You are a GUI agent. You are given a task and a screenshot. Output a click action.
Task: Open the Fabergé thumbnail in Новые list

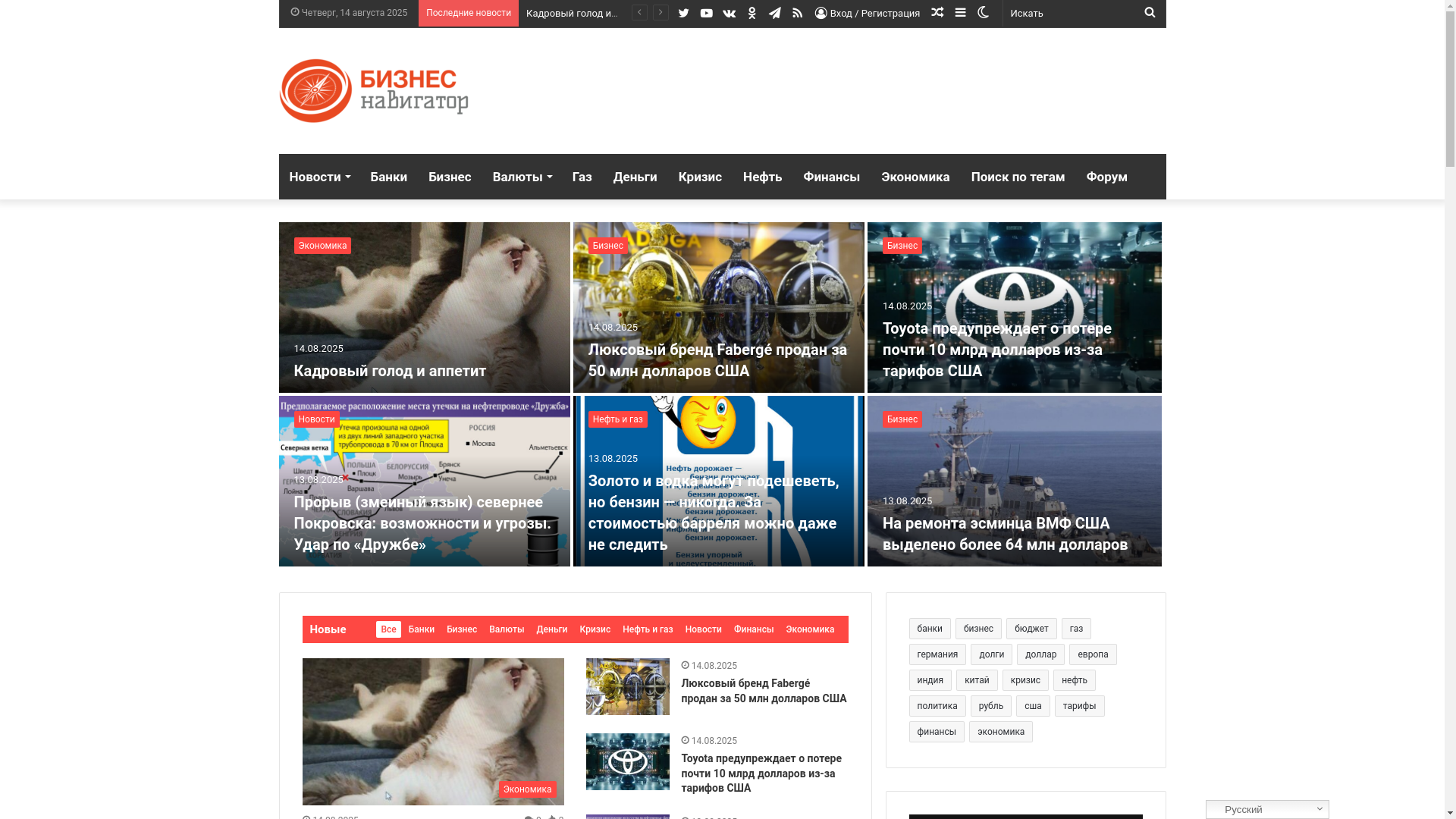628,686
